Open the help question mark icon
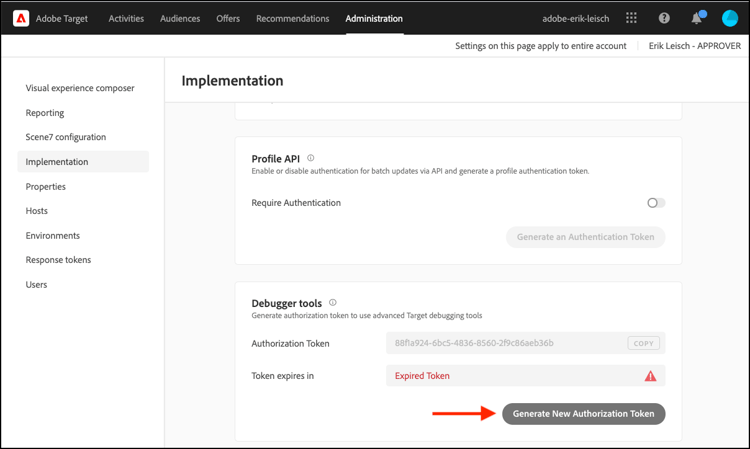Image resolution: width=750 pixels, height=449 pixels. coord(664,18)
